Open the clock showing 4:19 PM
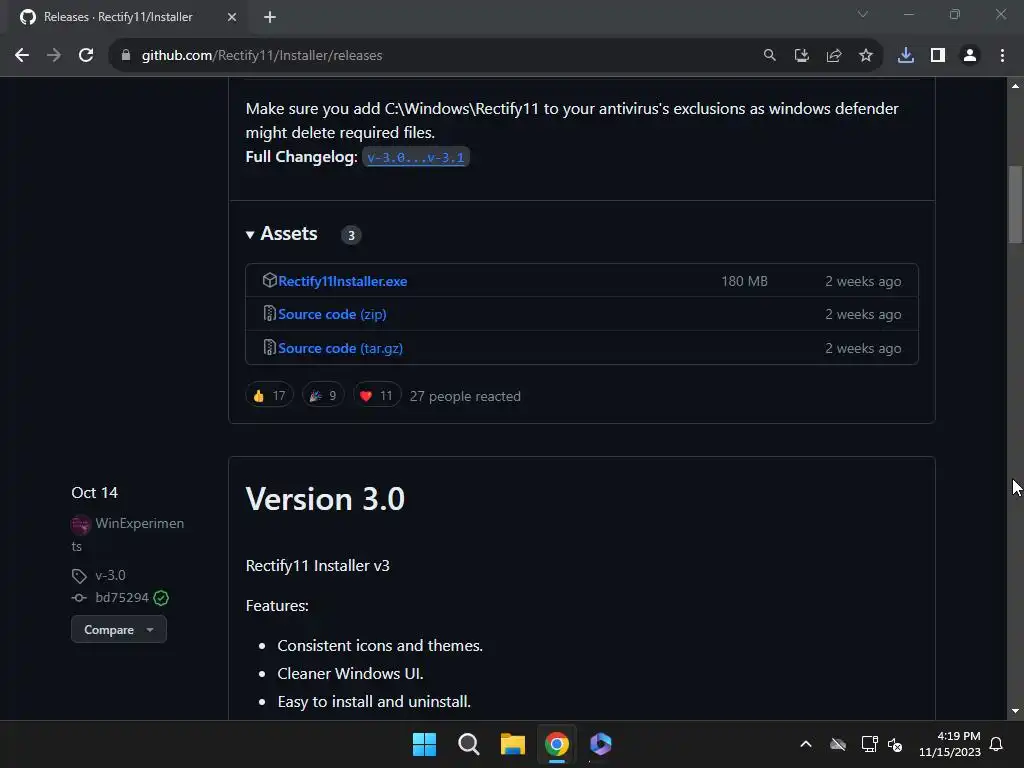 tap(950, 744)
